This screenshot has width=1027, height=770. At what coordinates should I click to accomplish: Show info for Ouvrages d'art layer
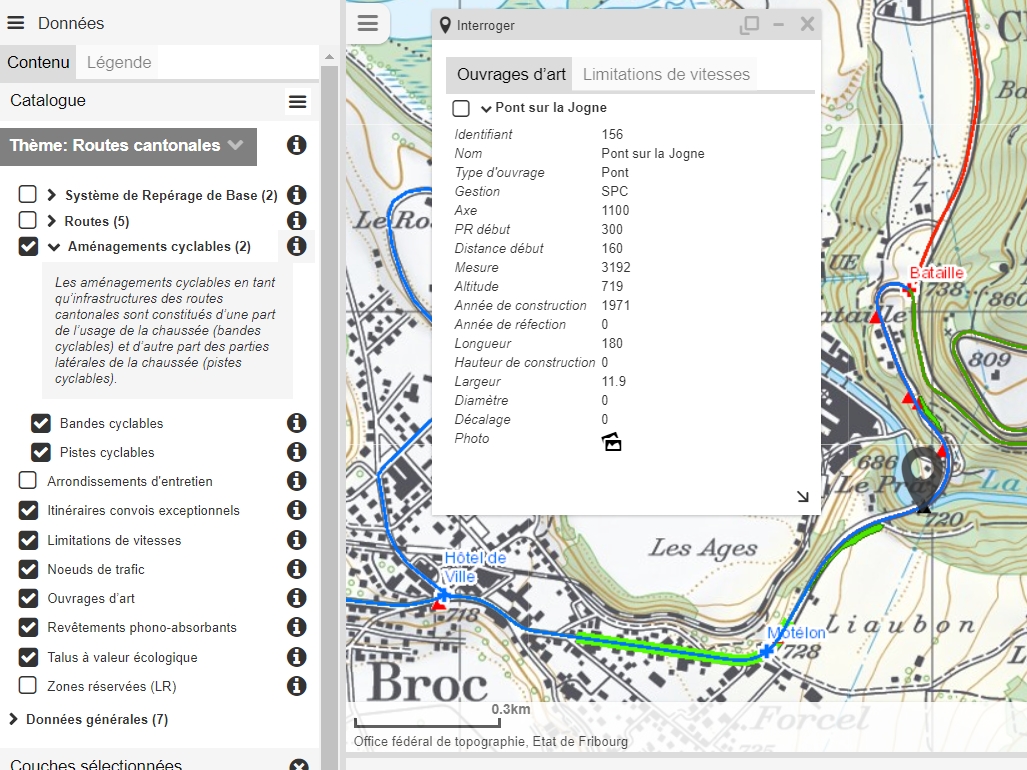tap(296, 598)
